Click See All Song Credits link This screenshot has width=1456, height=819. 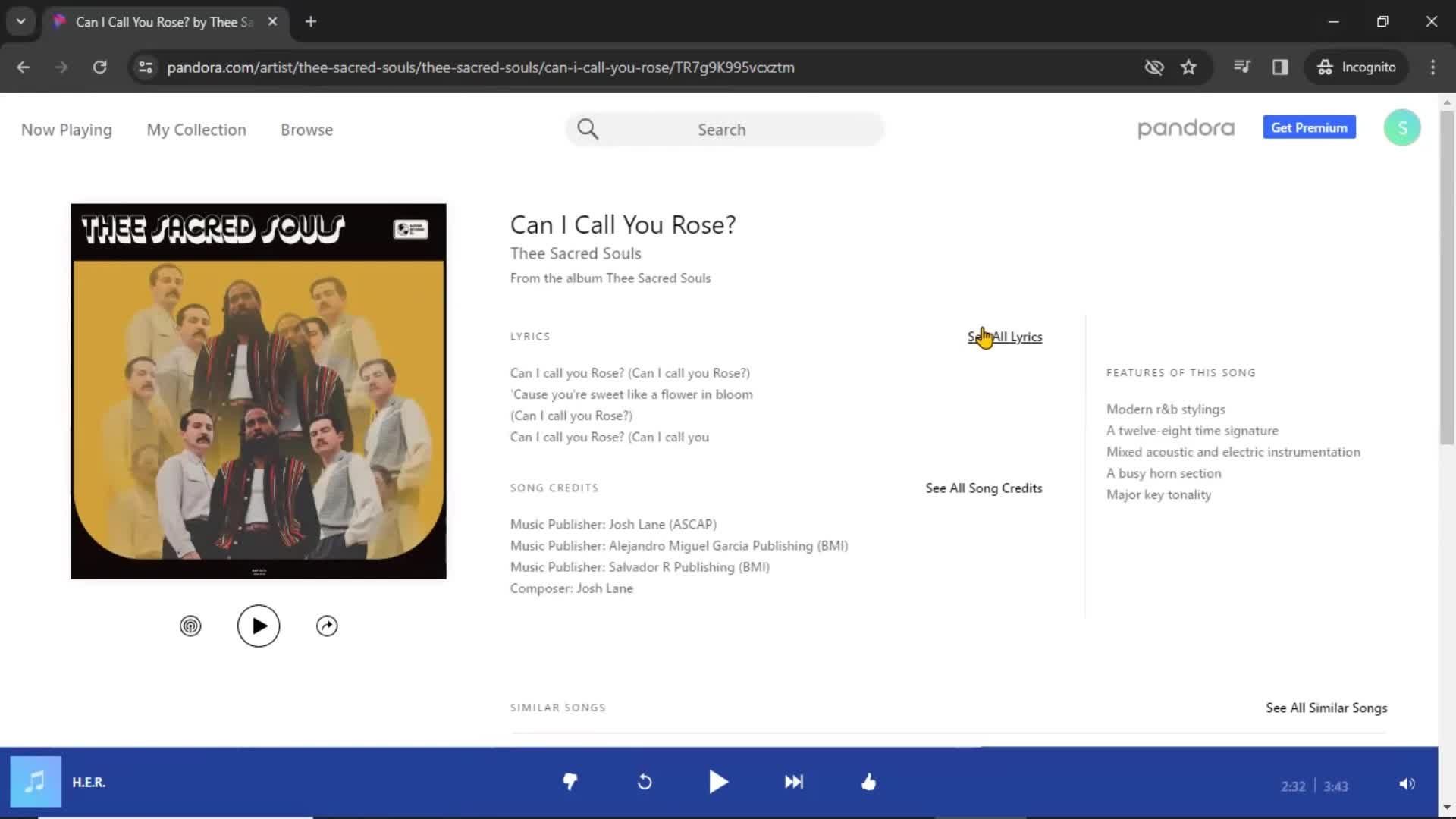point(984,488)
